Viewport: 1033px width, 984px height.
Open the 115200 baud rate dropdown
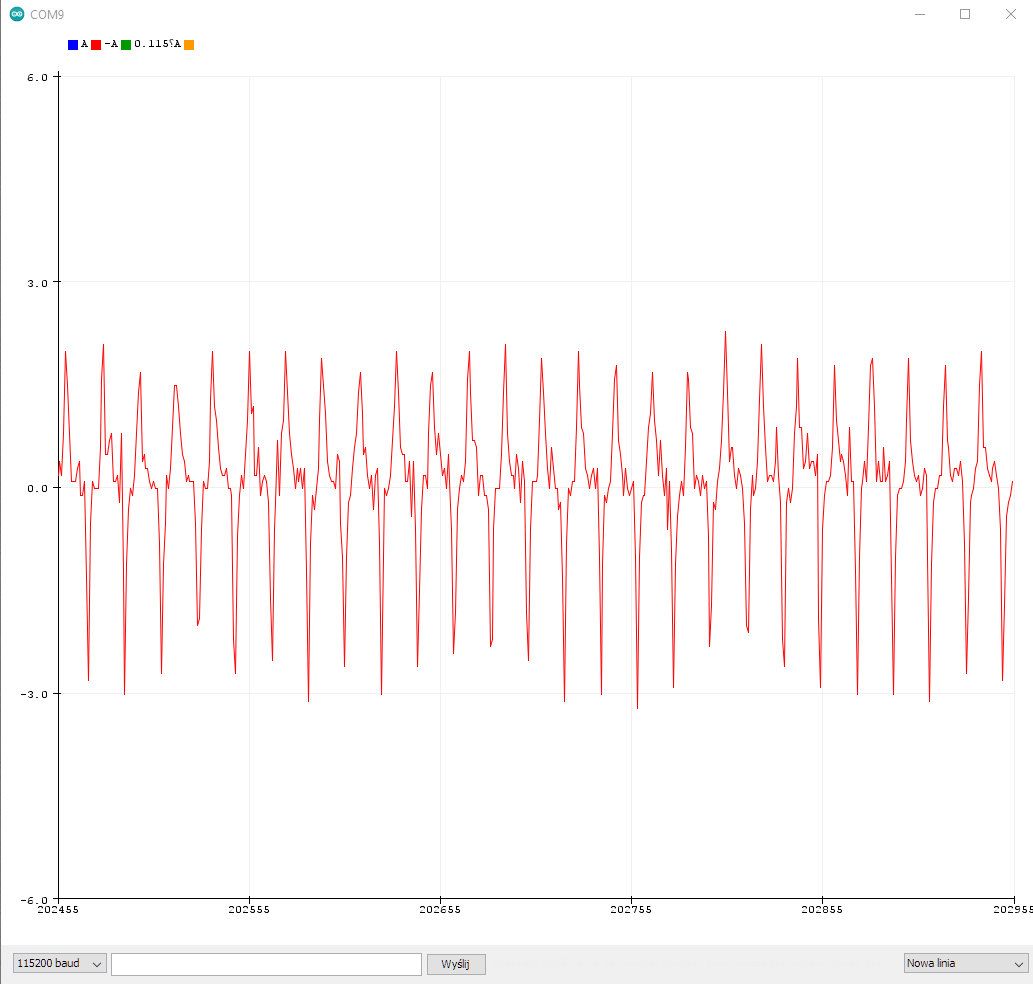(x=59, y=964)
